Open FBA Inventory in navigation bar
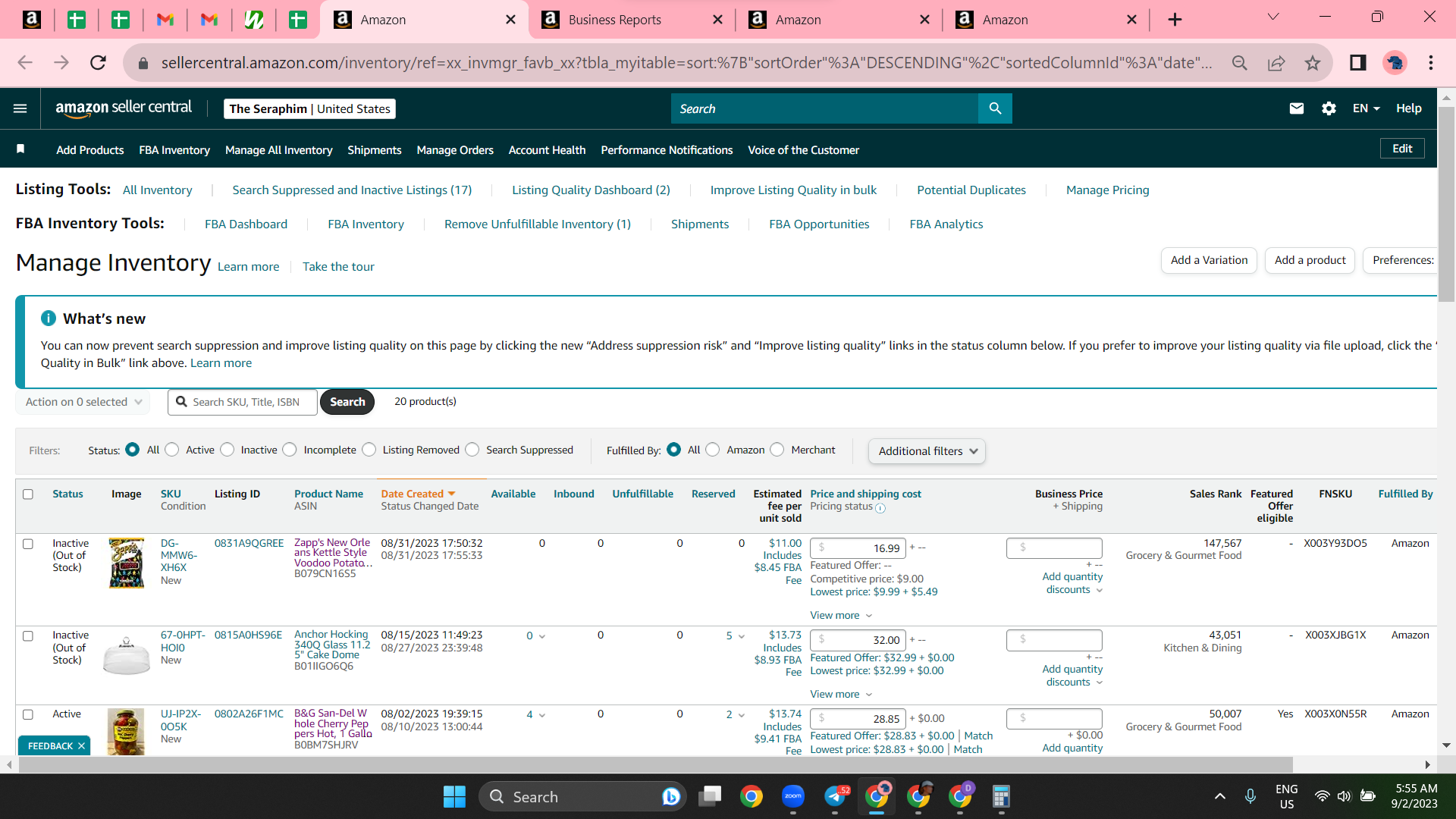Image resolution: width=1456 pixels, height=819 pixels. [x=174, y=150]
